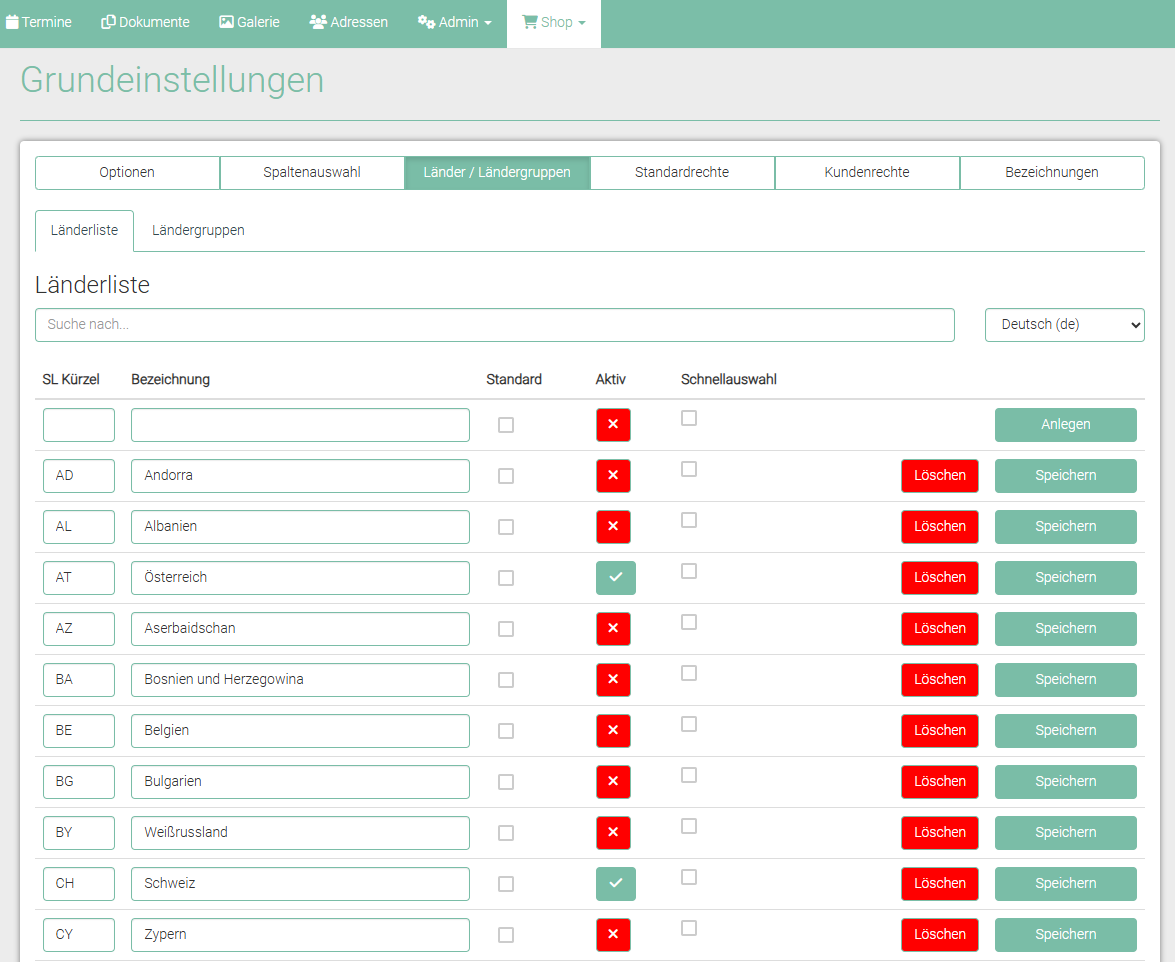Enable Schnellauswahl checkbox for Albanien
The height and width of the screenshot is (962, 1175).
click(x=689, y=520)
